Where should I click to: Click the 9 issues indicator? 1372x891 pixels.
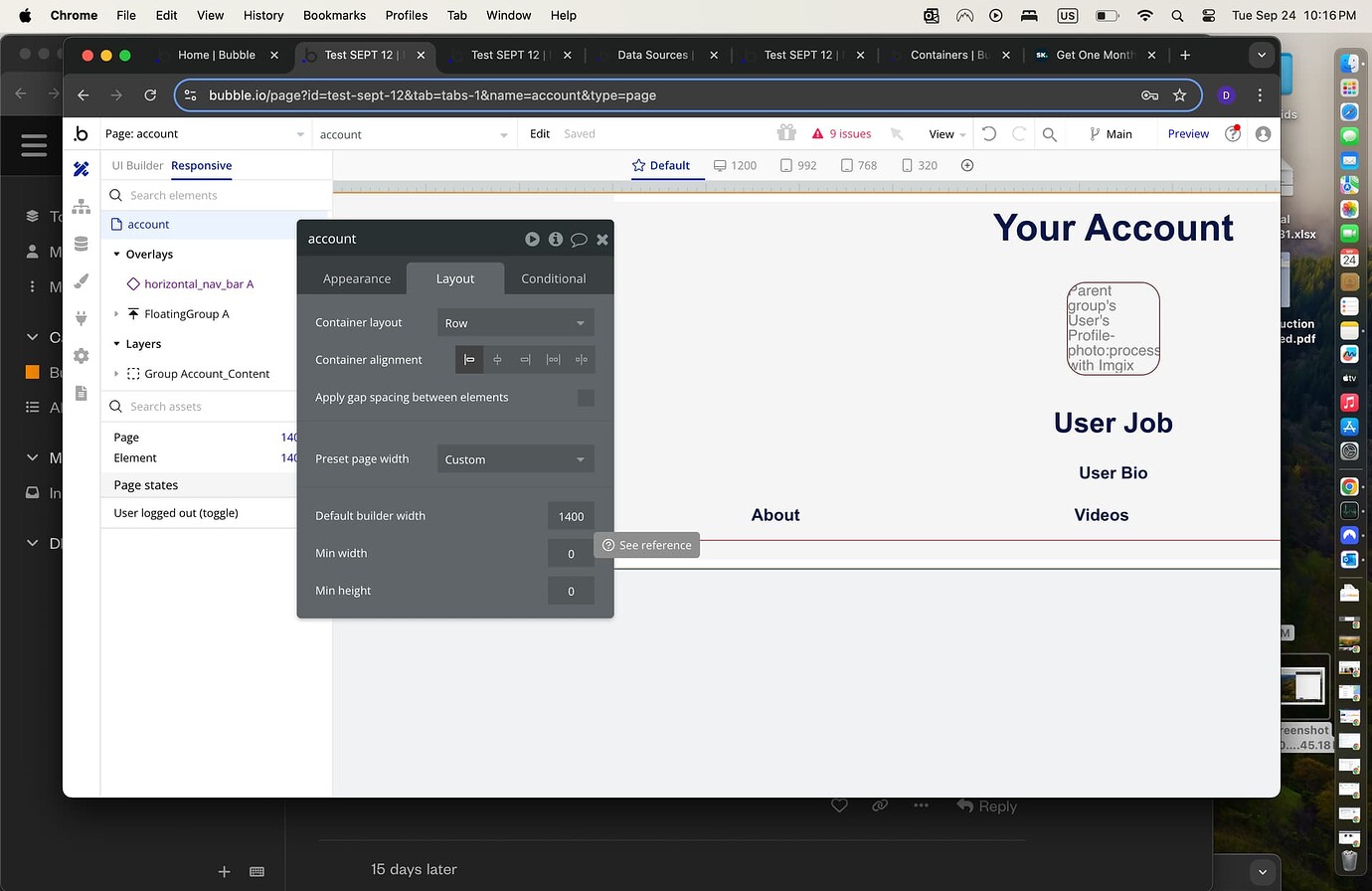841,133
